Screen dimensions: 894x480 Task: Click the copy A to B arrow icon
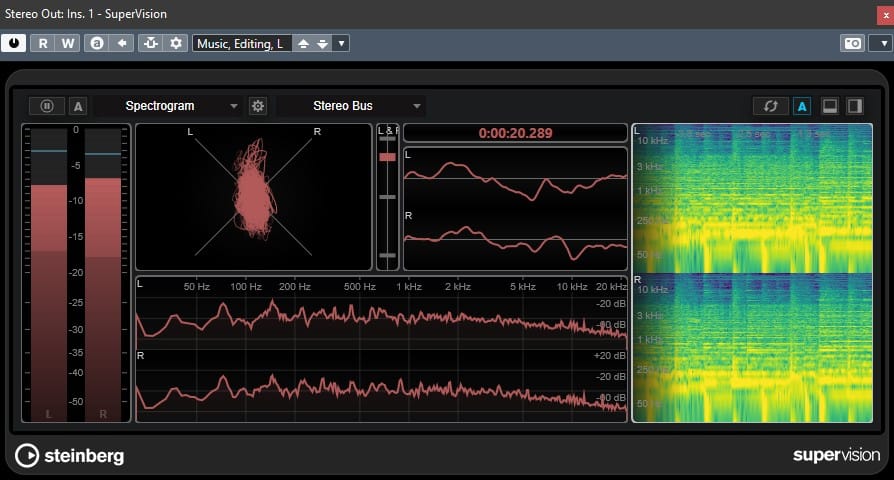pos(122,43)
